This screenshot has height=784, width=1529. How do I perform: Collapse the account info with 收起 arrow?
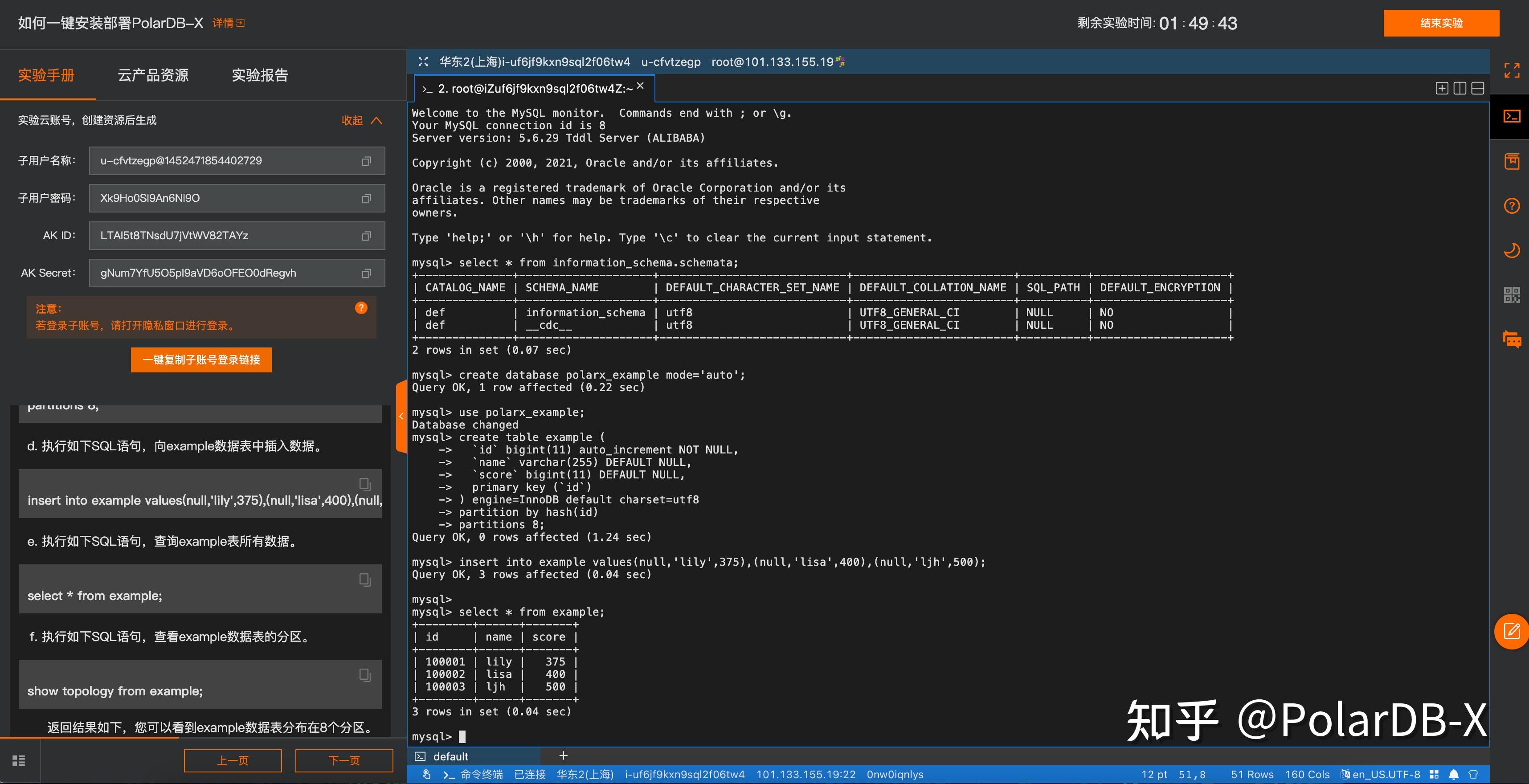tap(361, 120)
